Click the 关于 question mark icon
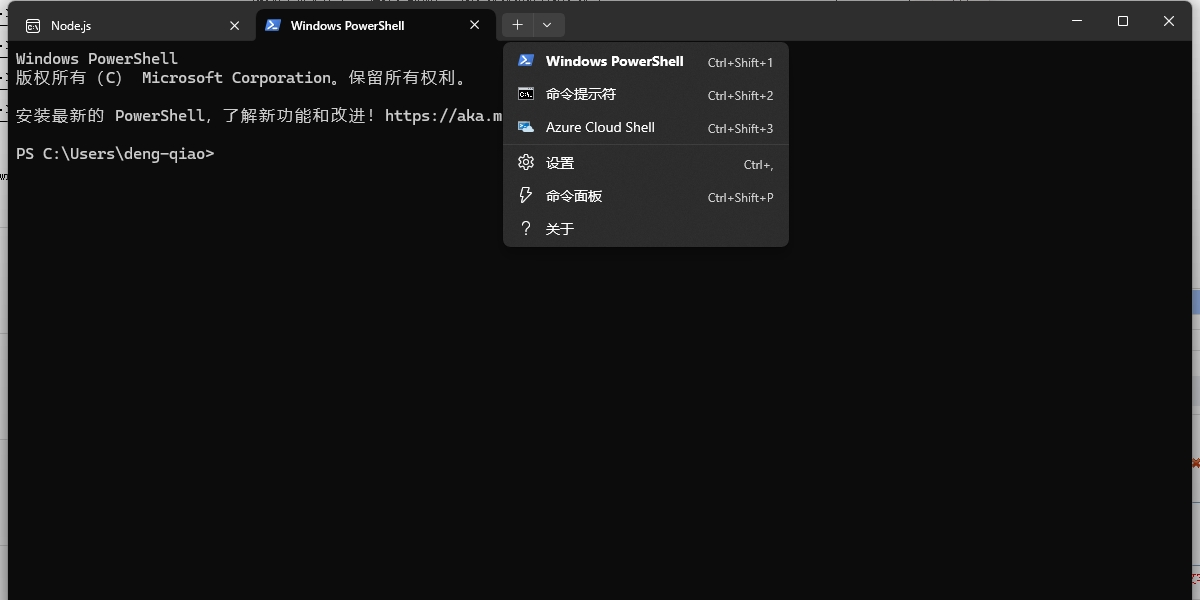This screenshot has height=600, width=1200. tap(526, 228)
